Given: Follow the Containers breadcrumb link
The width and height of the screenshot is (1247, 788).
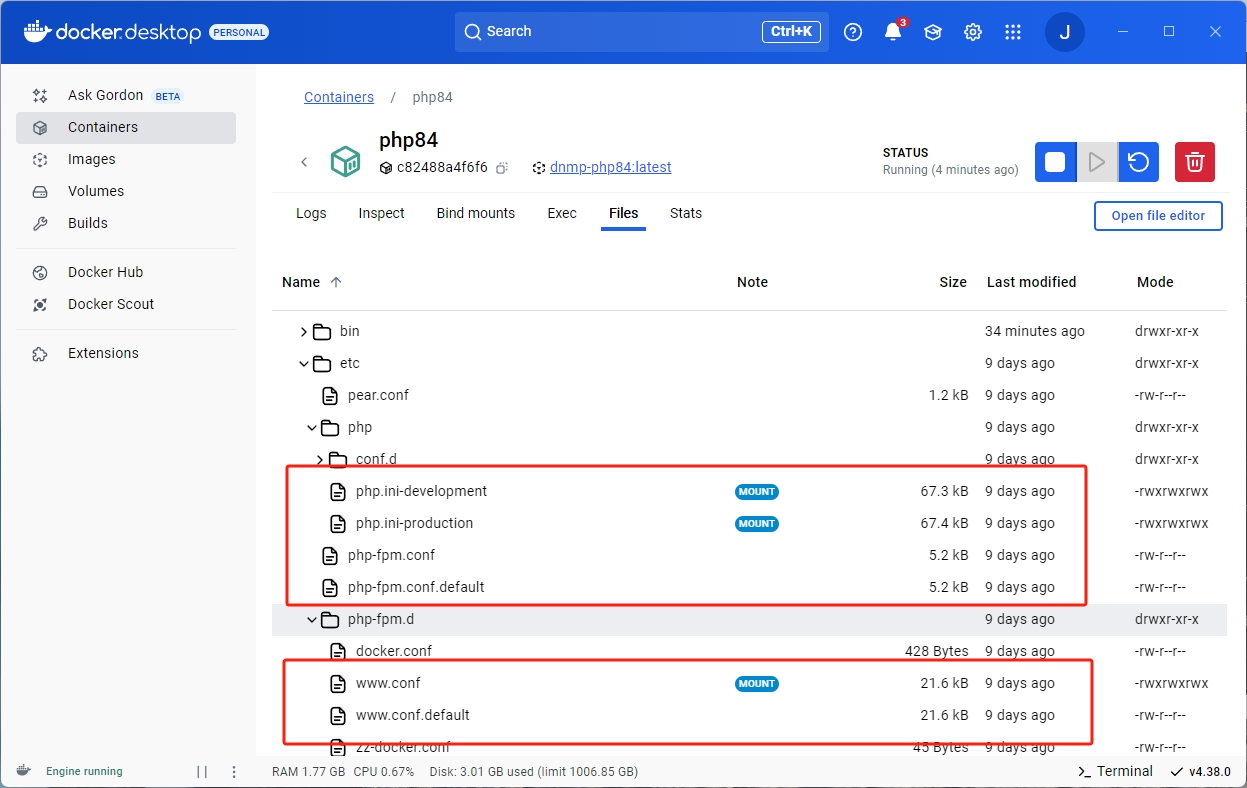Looking at the screenshot, I should [339, 97].
